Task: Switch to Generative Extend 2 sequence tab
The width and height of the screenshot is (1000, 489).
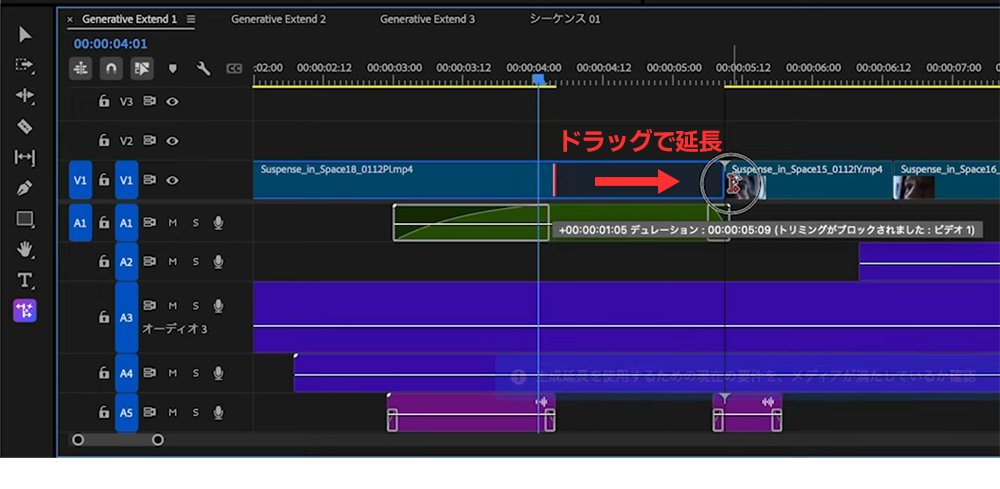Action: (278, 19)
